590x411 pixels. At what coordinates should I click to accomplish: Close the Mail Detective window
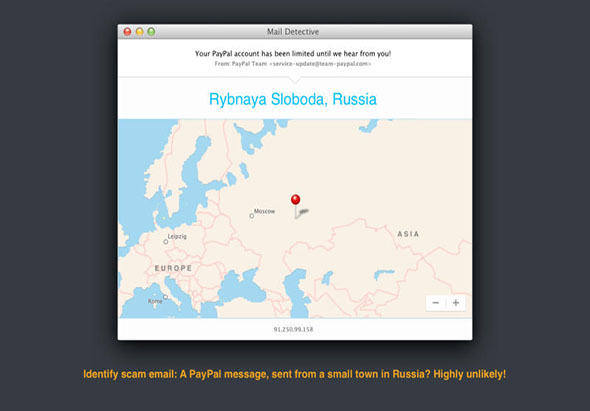128,32
